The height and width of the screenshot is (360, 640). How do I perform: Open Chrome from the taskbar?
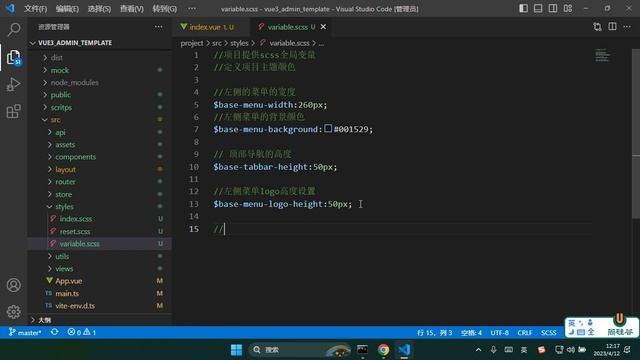click(x=383, y=350)
